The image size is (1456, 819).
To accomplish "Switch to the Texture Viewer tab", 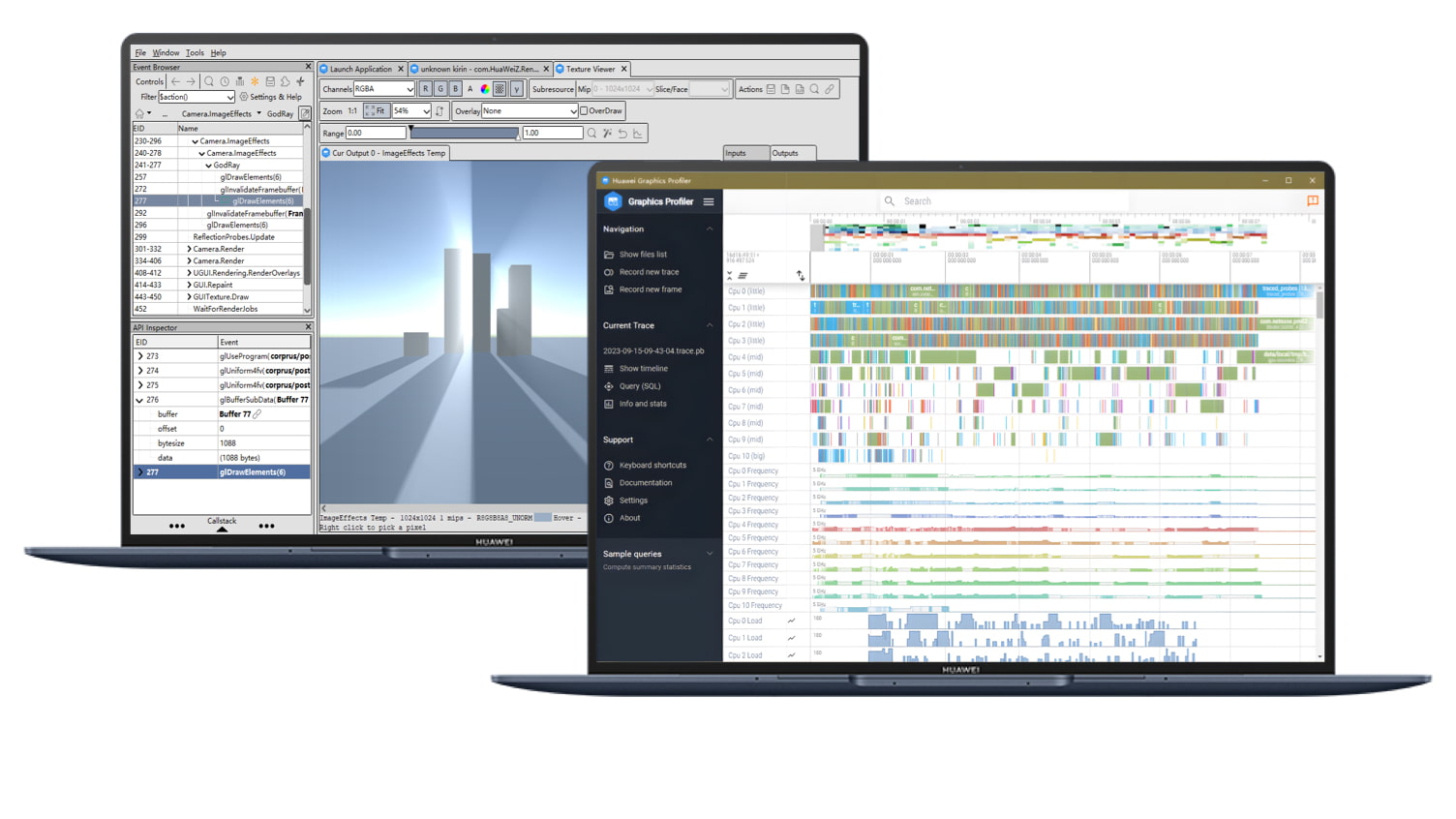I will tap(591, 69).
